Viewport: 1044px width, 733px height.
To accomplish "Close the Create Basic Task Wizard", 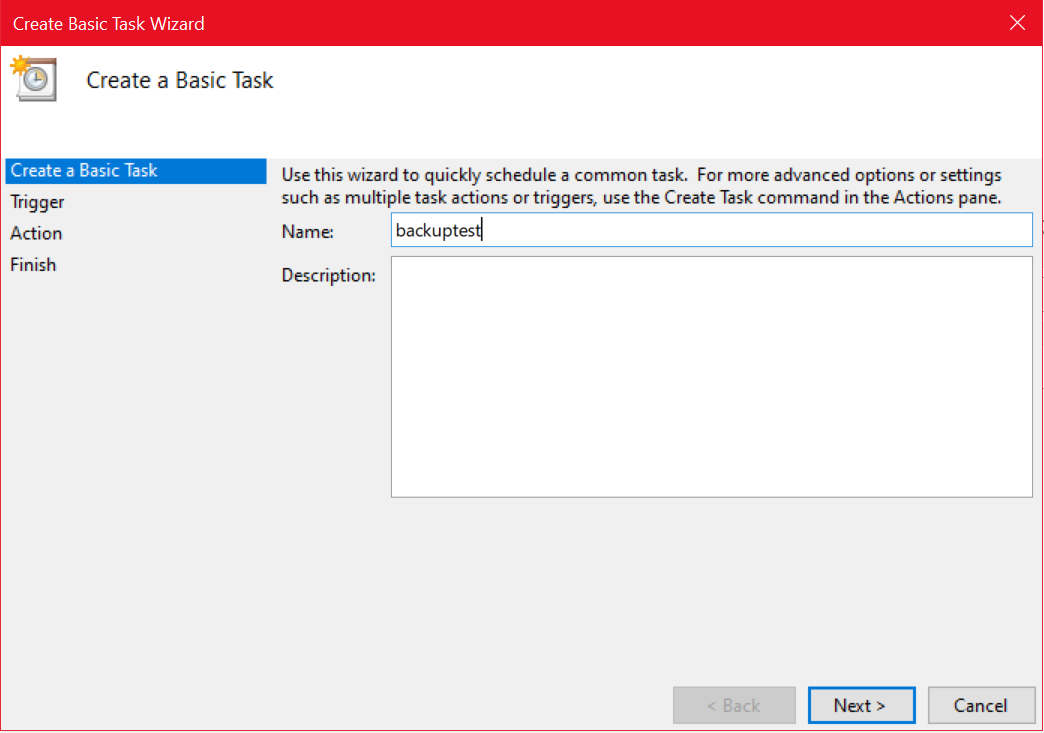I will pyautogui.click(x=1017, y=22).
